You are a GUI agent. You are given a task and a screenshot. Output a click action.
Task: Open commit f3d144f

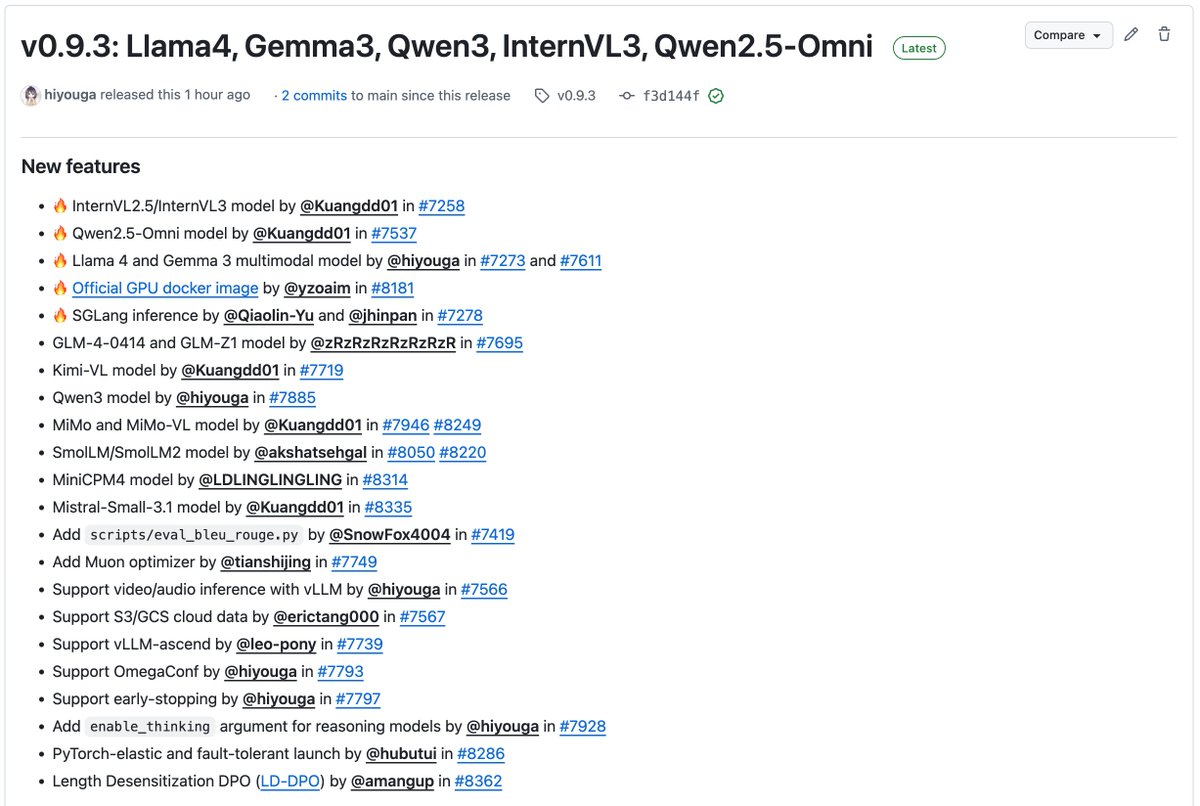(x=671, y=96)
